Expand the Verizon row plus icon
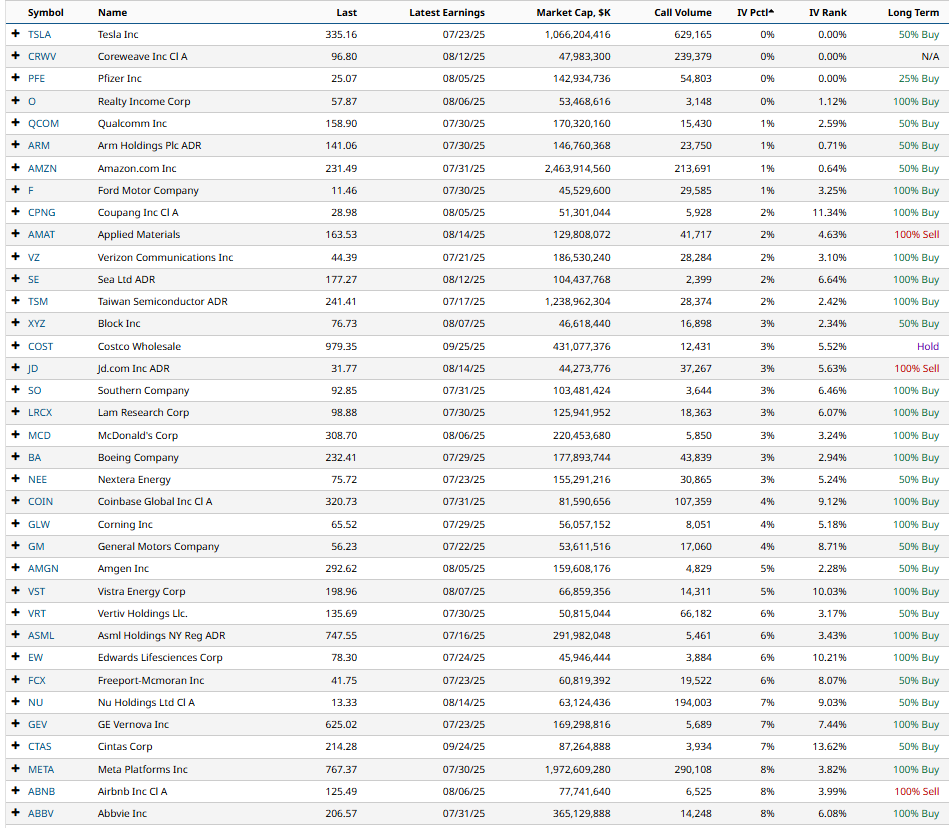The width and height of the screenshot is (949, 828). pyautogui.click(x=16, y=257)
